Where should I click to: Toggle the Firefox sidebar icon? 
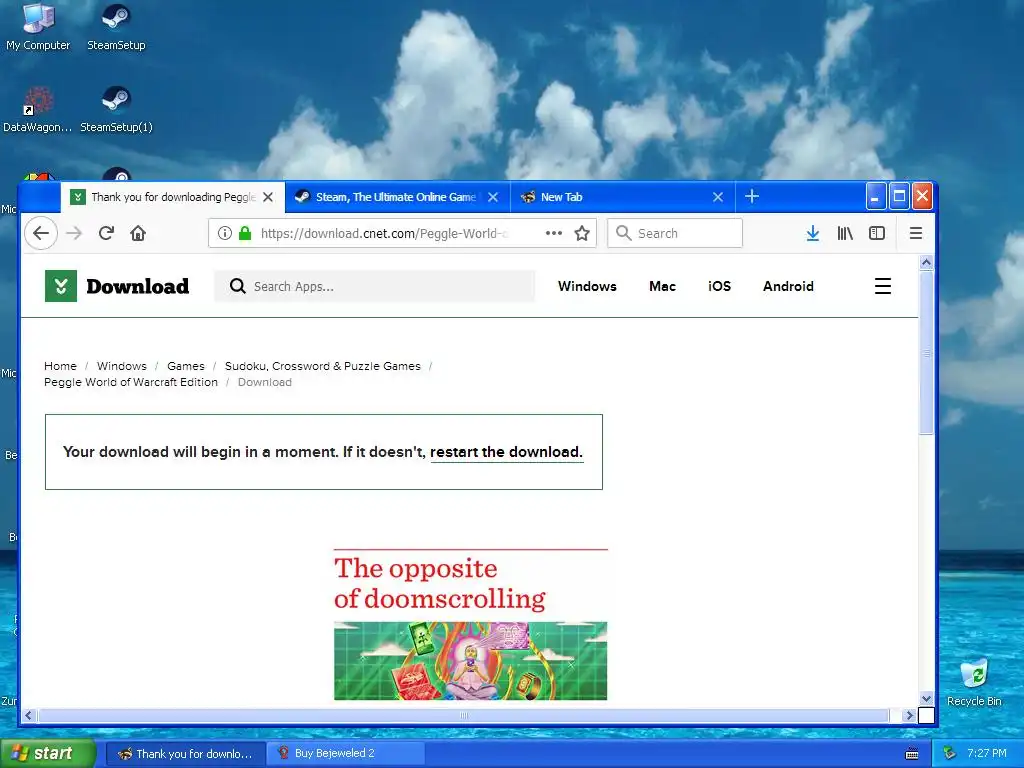(x=877, y=233)
